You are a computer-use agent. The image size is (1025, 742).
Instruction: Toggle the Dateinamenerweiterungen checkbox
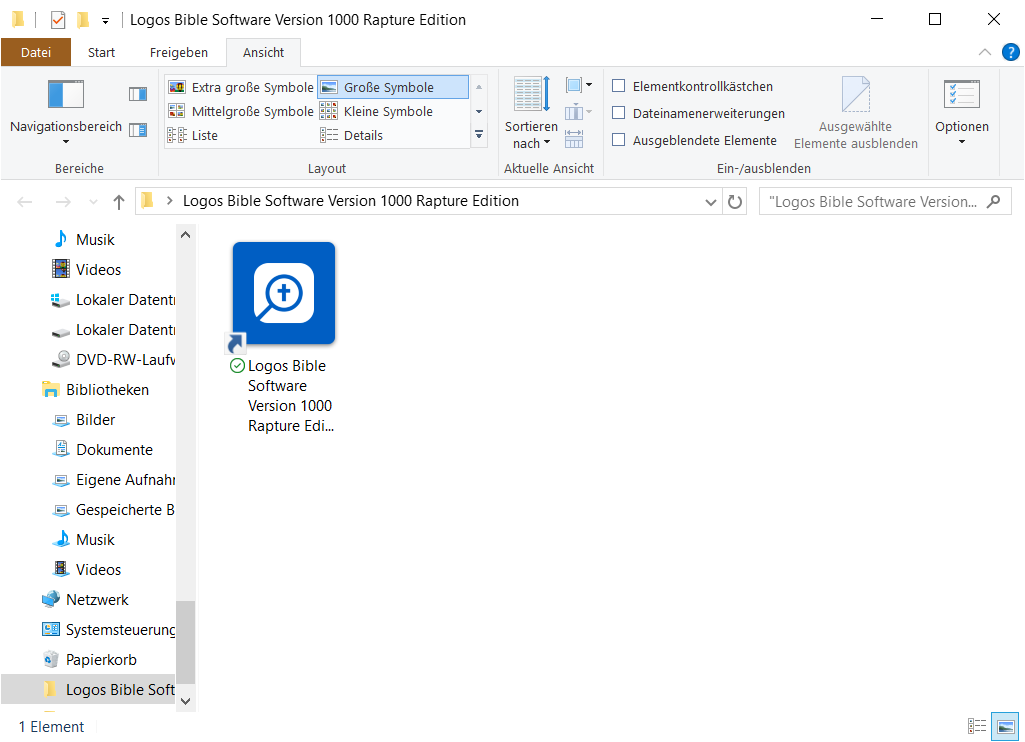pyautogui.click(x=619, y=114)
